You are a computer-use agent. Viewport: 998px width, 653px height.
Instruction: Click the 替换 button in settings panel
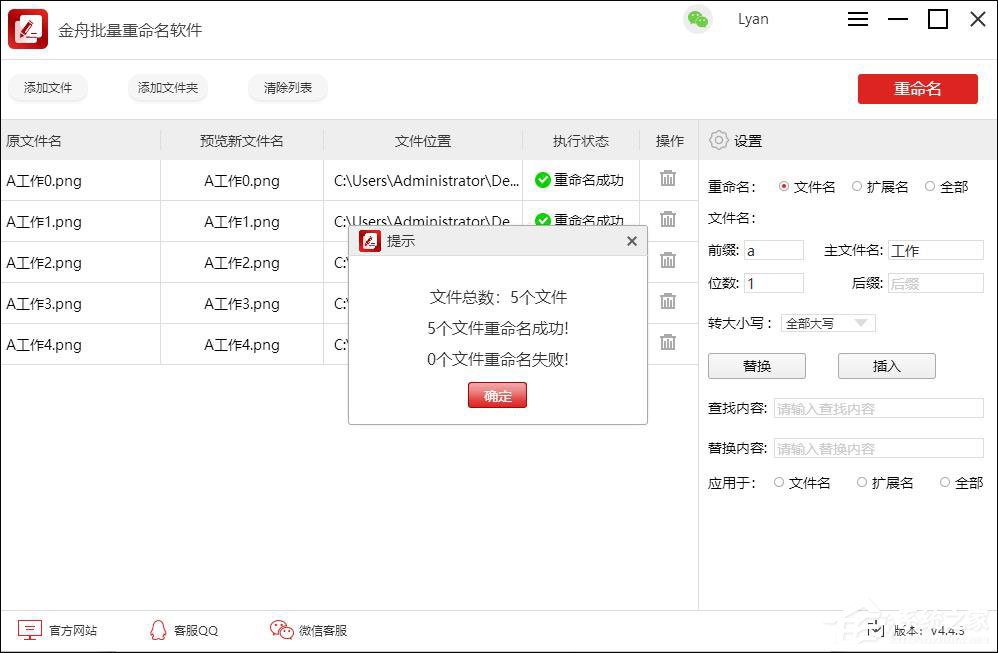point(757,365)
